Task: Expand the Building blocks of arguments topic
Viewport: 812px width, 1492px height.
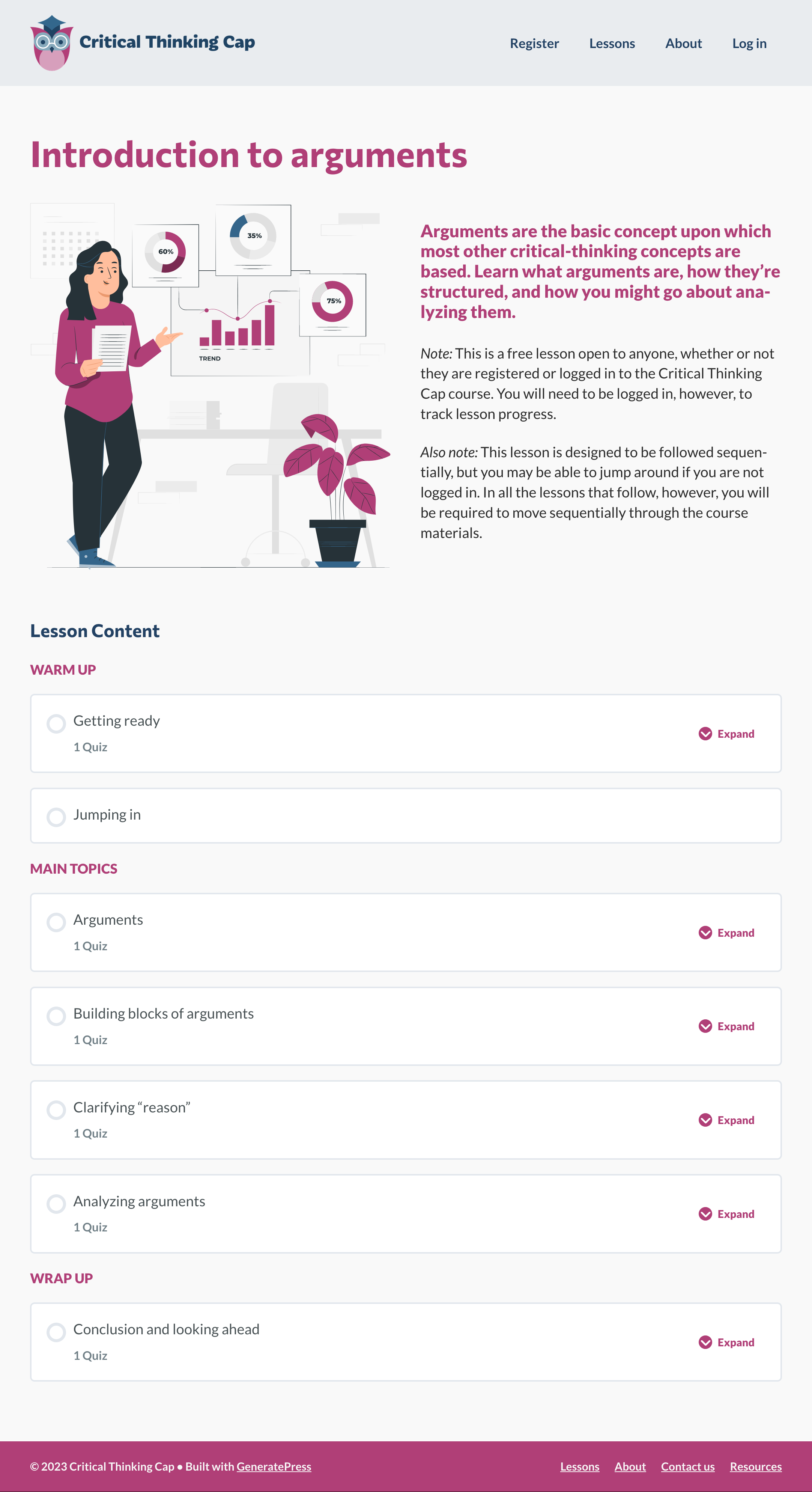Action: click(x=735, y=1026)
